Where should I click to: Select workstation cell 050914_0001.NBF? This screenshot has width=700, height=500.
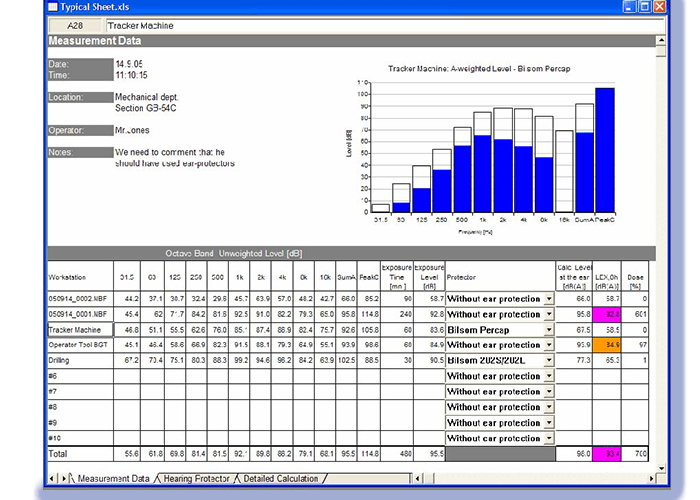[80, 314]
